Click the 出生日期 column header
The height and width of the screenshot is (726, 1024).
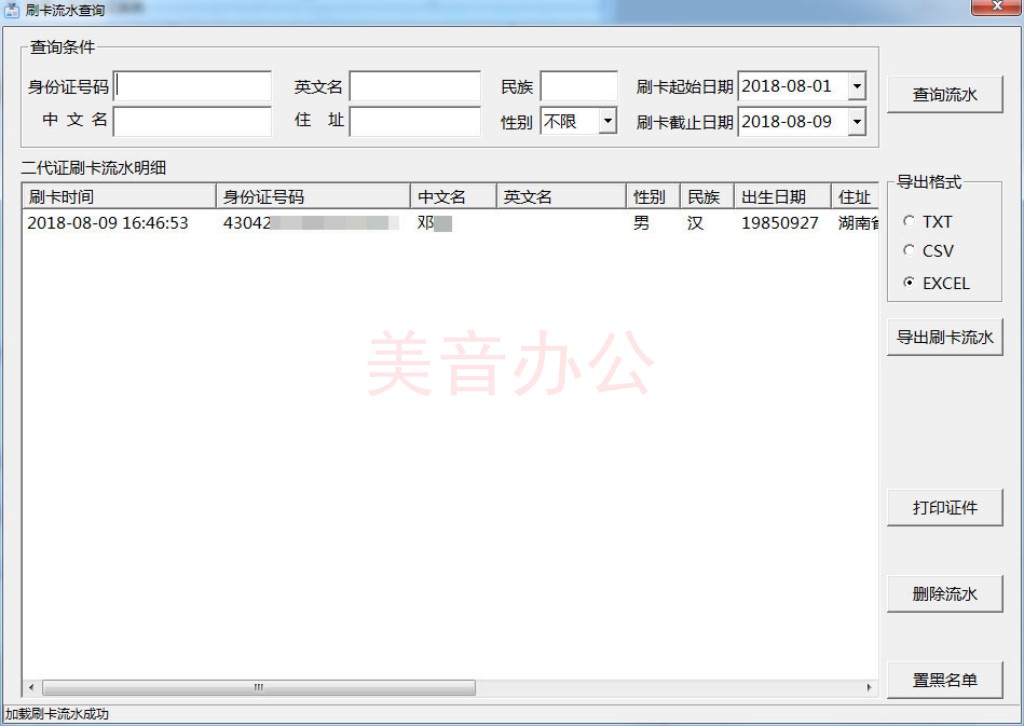(781, 197)
